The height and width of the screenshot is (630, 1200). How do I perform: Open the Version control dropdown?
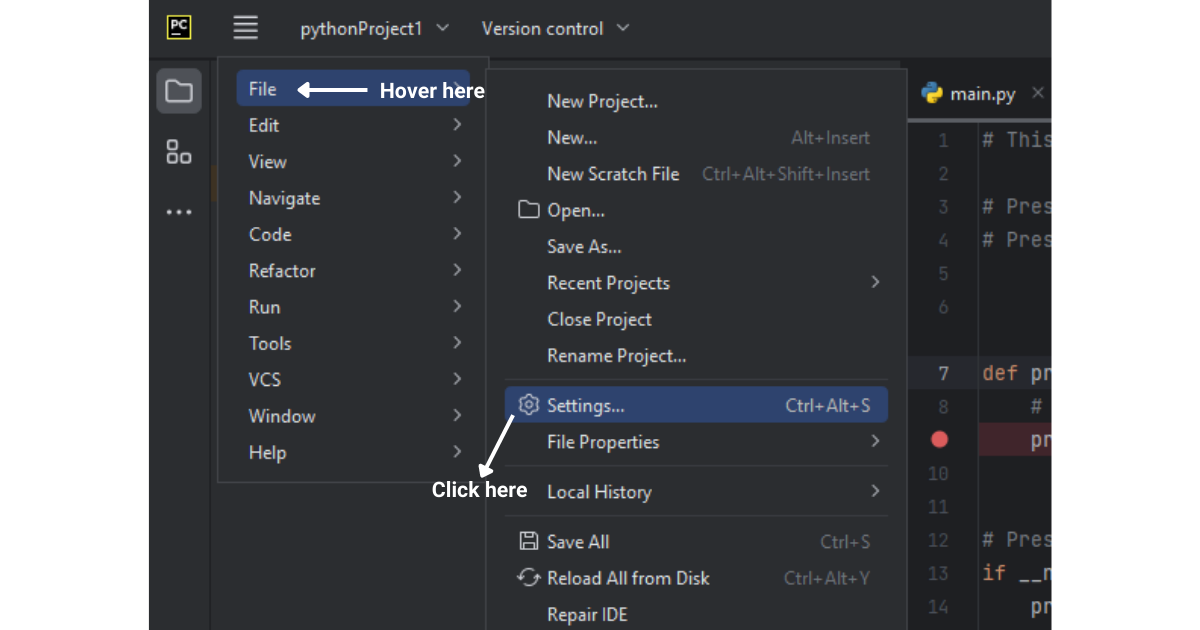[x=555, y=29]
